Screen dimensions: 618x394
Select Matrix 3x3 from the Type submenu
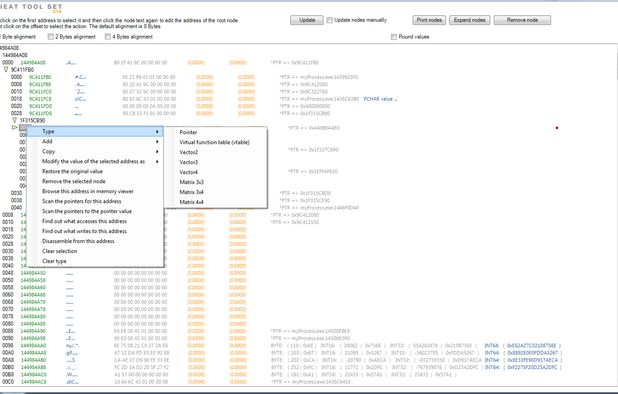[216, 182]
